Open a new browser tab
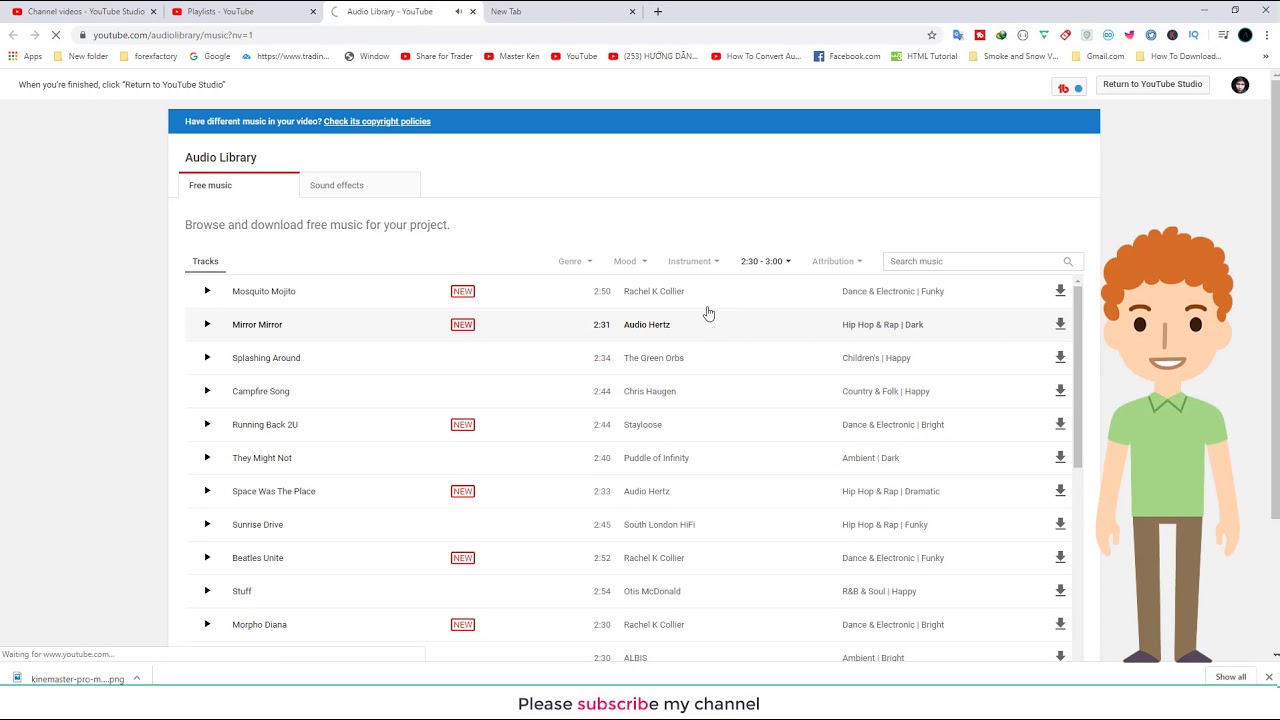The width and height of the screenshot is (1280, 720). pyautogui.click(x=658, y=12)
